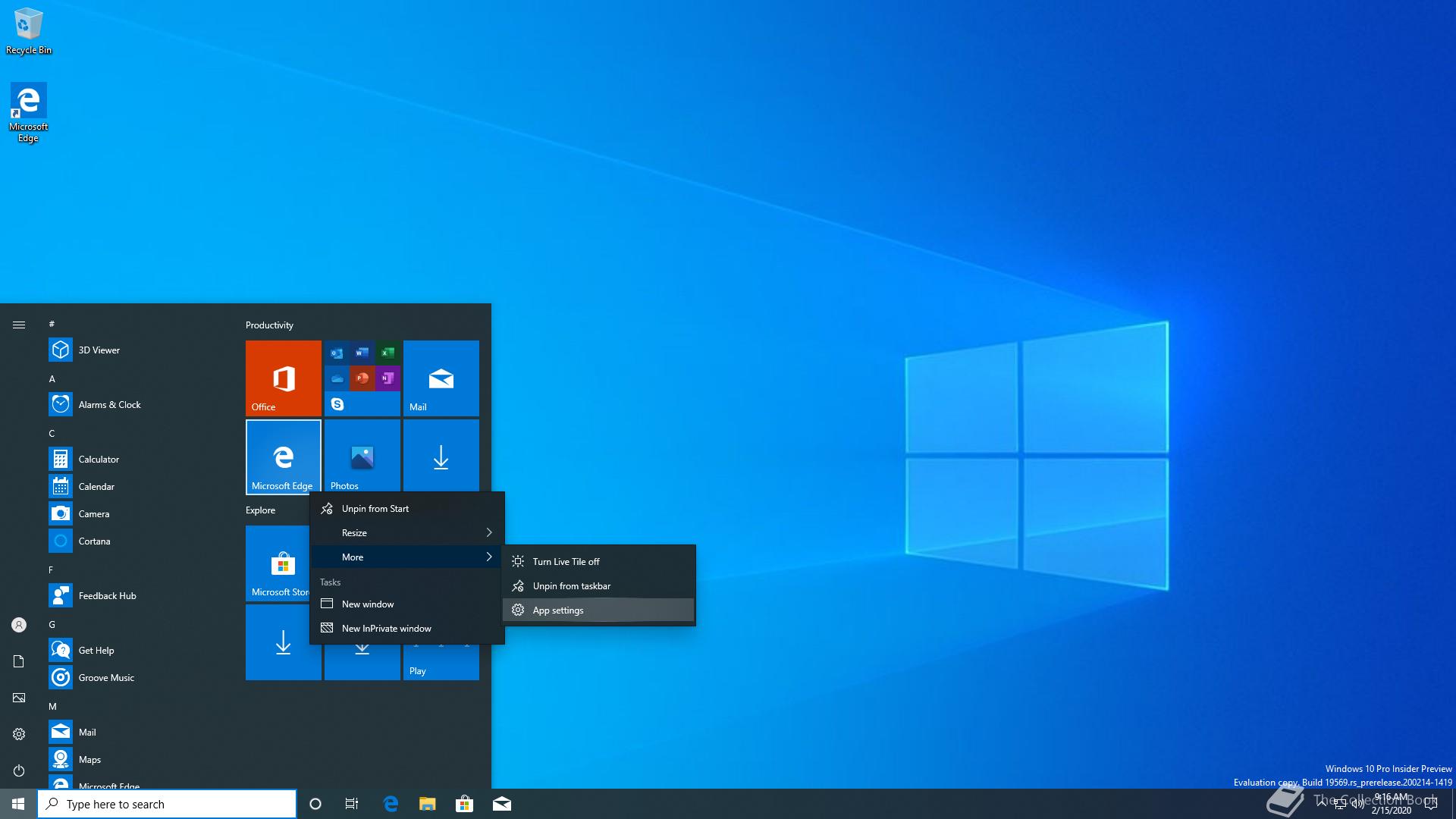
Task: Expand the More submenu
Action: click(407, 557)
